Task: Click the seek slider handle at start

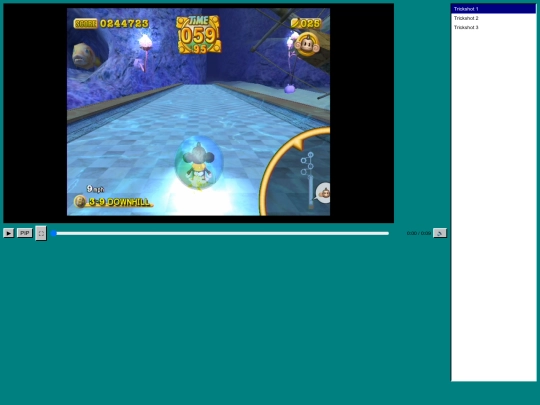Action: point(53,233)
